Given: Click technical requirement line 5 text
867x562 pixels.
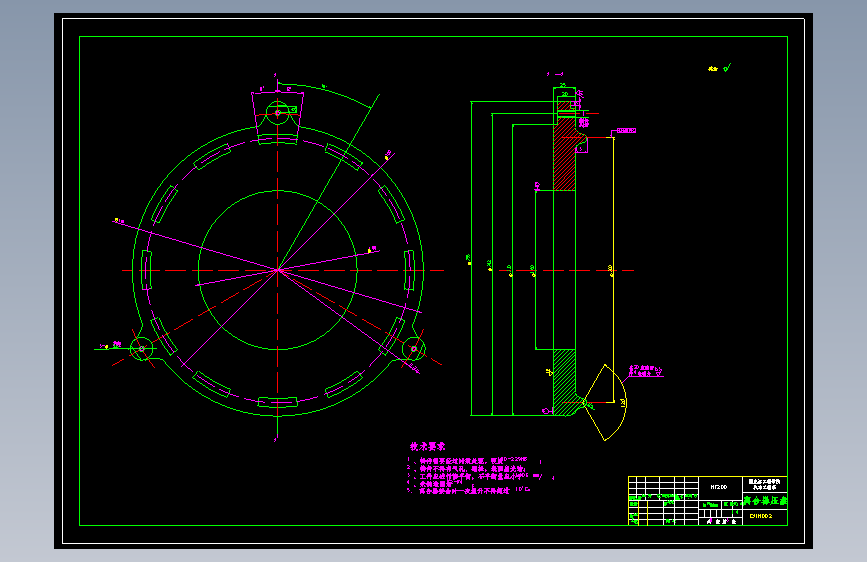Looking at the screenshot, I should 469,490.
